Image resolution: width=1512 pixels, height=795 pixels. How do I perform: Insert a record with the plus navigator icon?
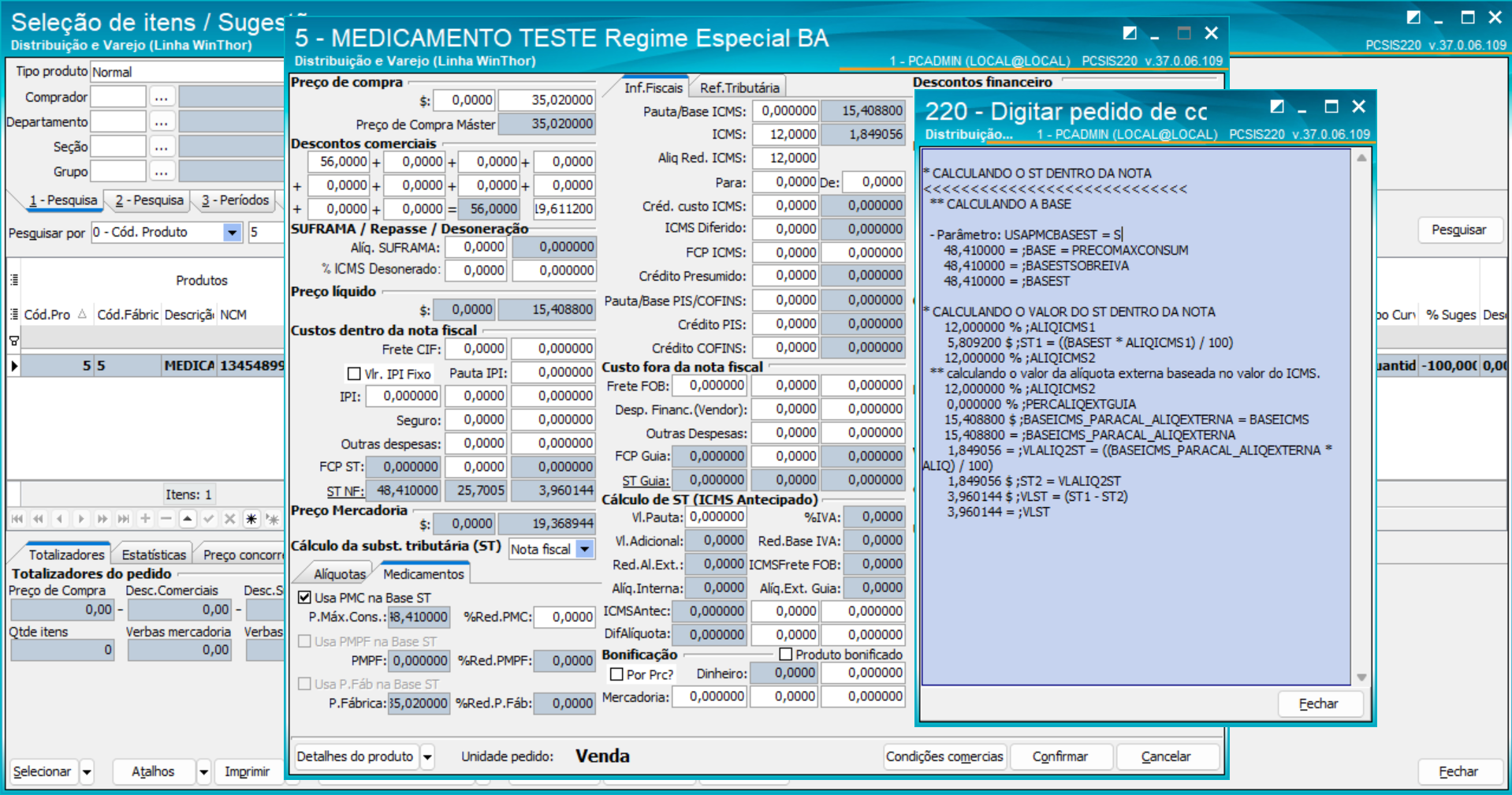click(145, 519)
